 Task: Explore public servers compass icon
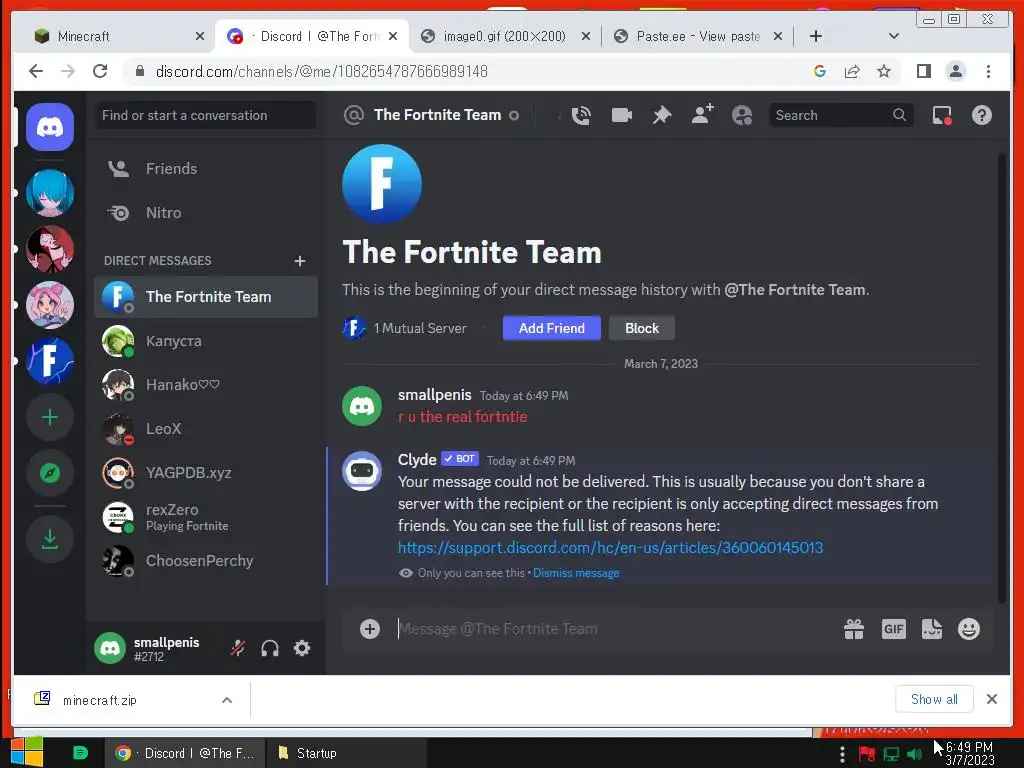point(50,473)
